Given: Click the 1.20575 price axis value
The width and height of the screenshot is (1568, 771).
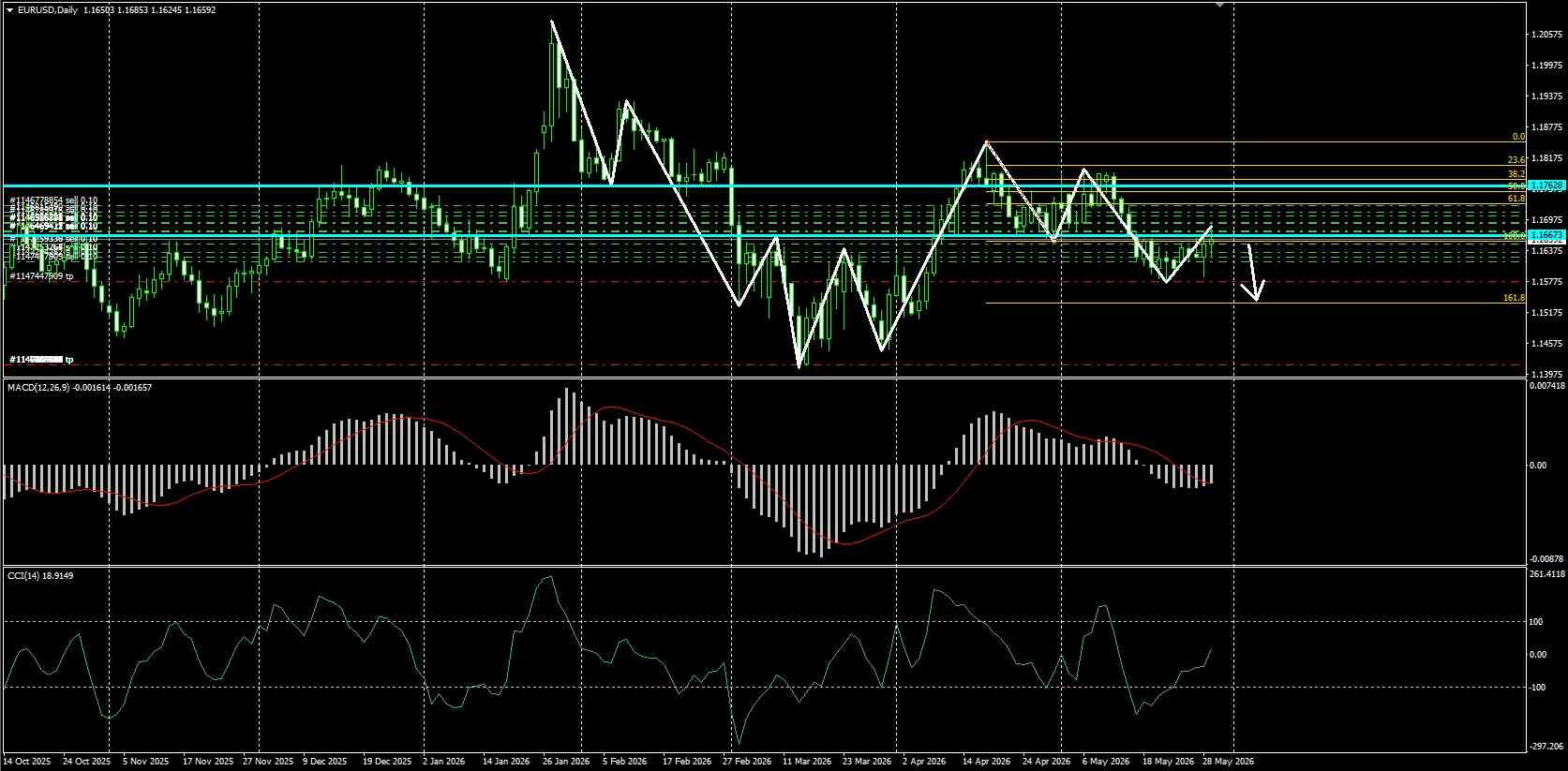Looking at the screenshot, I should click(x=1546, y=35).
